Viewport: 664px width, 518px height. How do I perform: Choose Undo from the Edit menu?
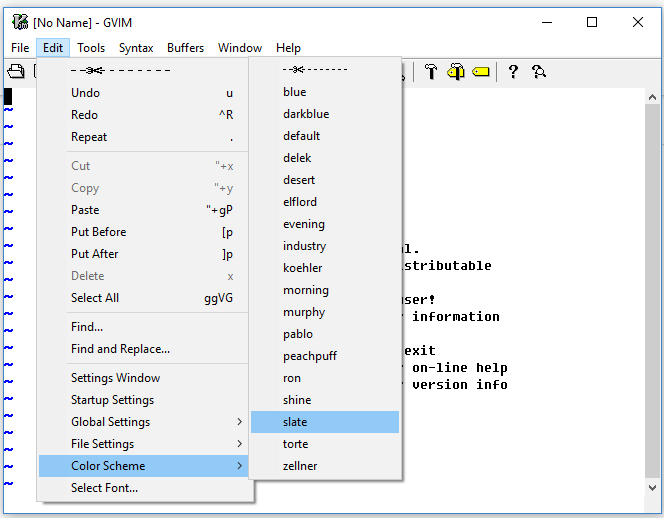click(144, 93)
